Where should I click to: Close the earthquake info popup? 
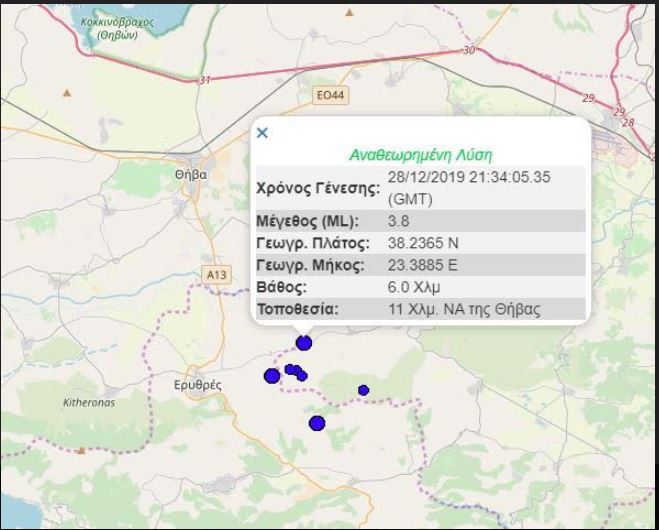tap(262, 133)
